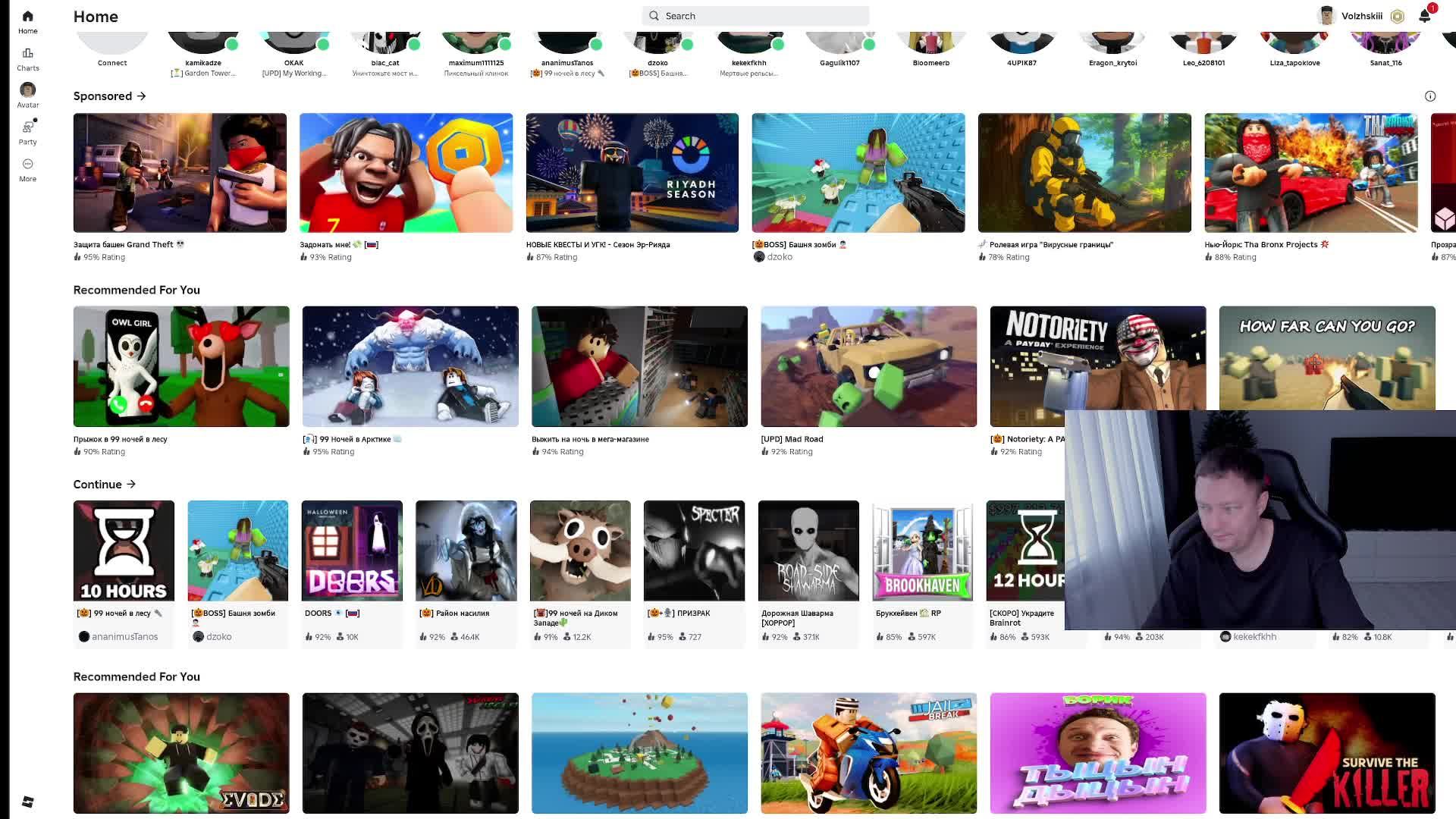Click the Roblox logo at sidebar bottom
This screenshot has width=1456, height=819.
coord(27,802)
